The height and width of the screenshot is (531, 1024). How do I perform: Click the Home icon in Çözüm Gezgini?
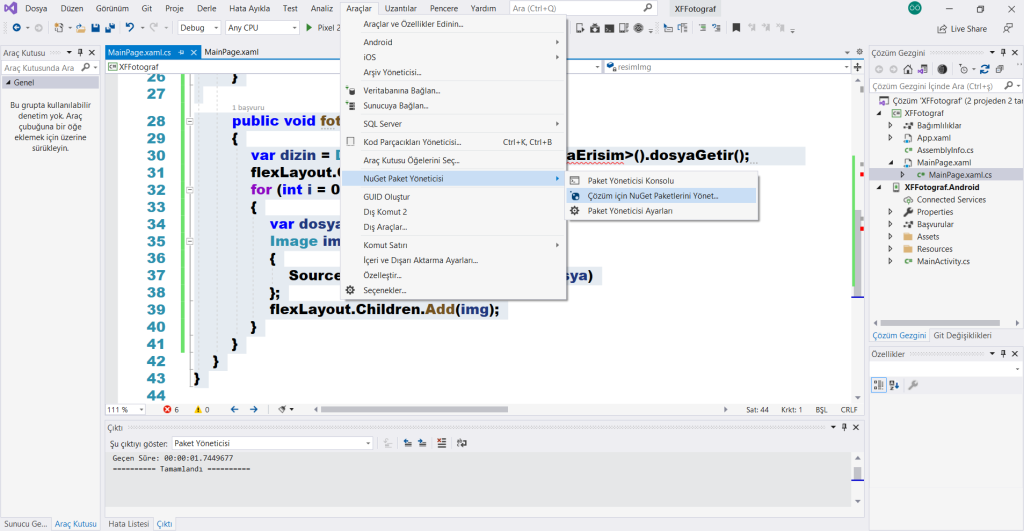tap(907, 69)
